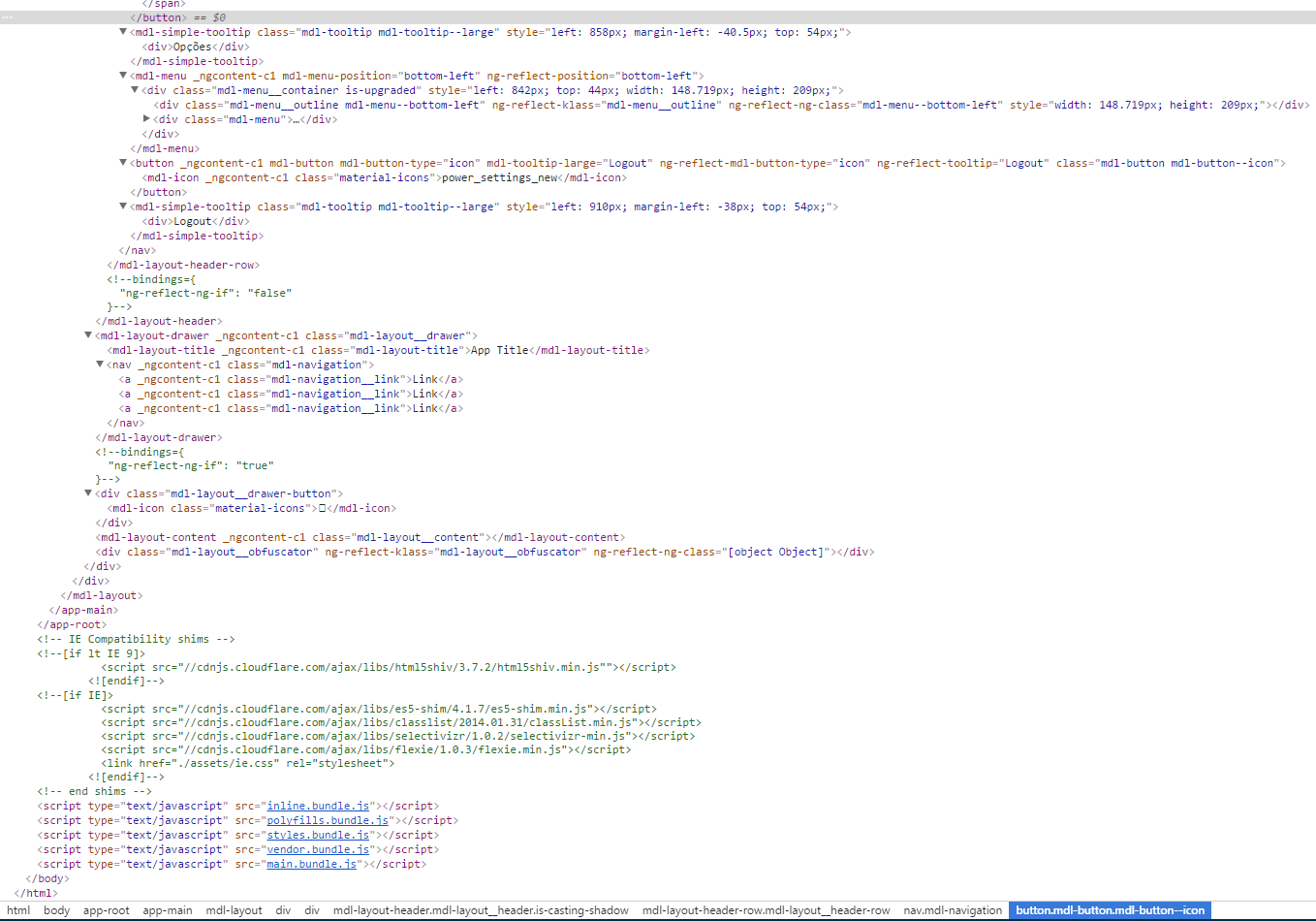The width and height of the screenshot is (1316, 921).
Task: Click the [if lt IE 9] conditional comment
Action: click(91, 653)
